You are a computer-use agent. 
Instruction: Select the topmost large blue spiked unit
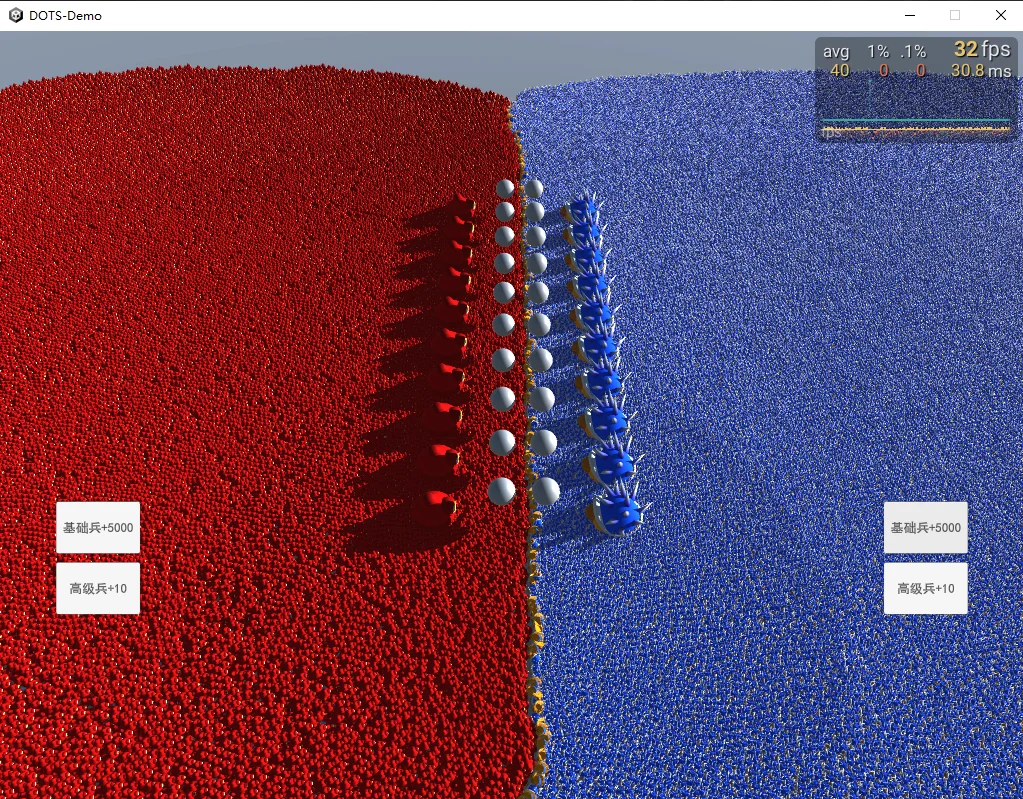583,209
